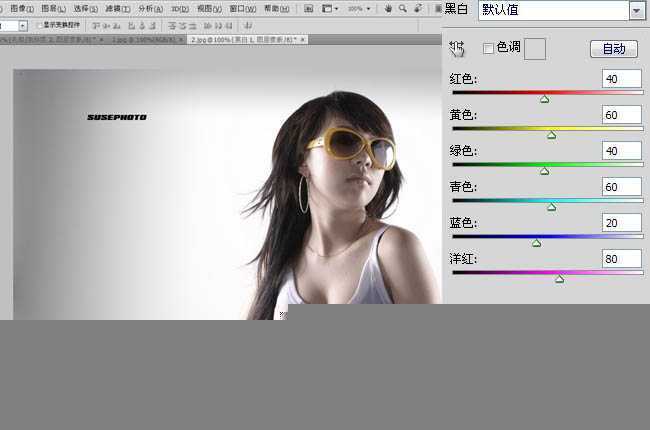Click the align right edges icon
This screenshot has height=430, width=650.
pyautogui.click(x=153, y=26)
